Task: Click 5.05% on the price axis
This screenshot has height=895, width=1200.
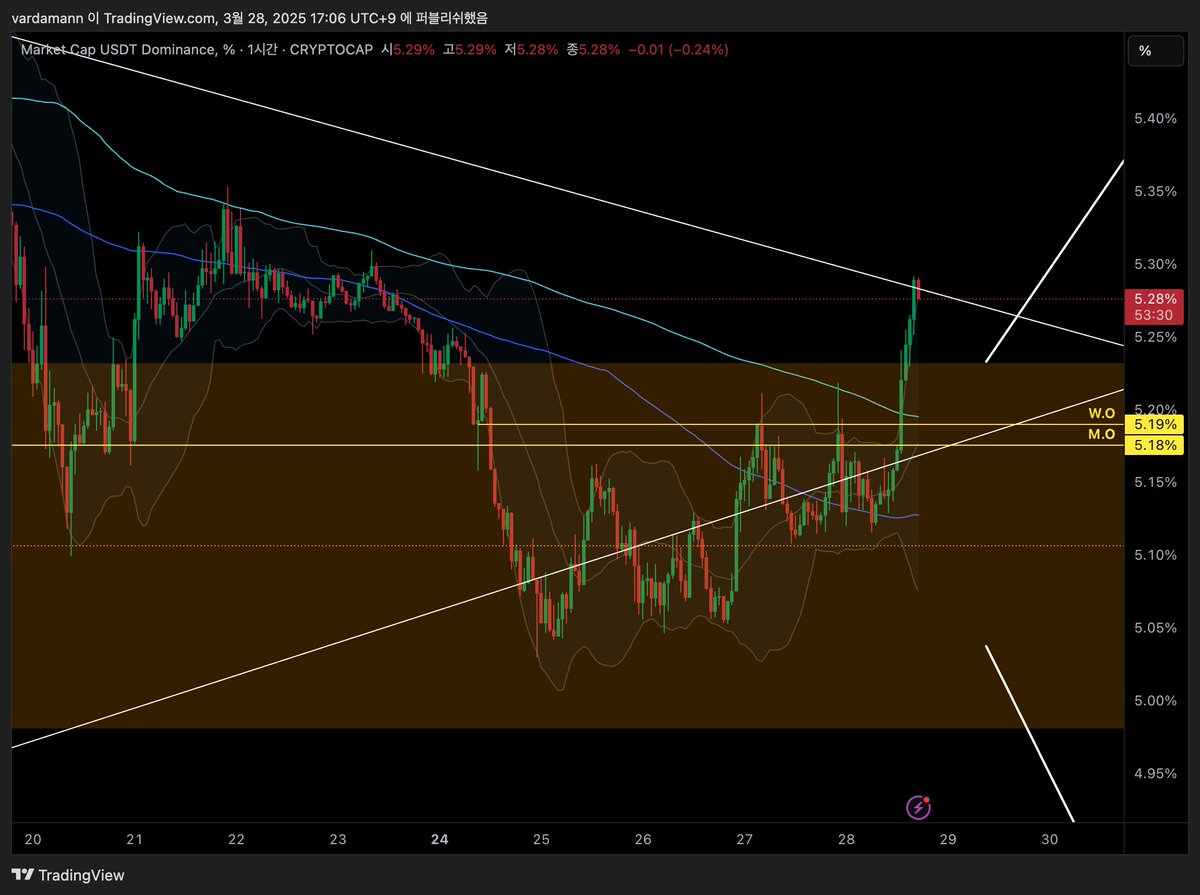Action: coord(1155,628)
